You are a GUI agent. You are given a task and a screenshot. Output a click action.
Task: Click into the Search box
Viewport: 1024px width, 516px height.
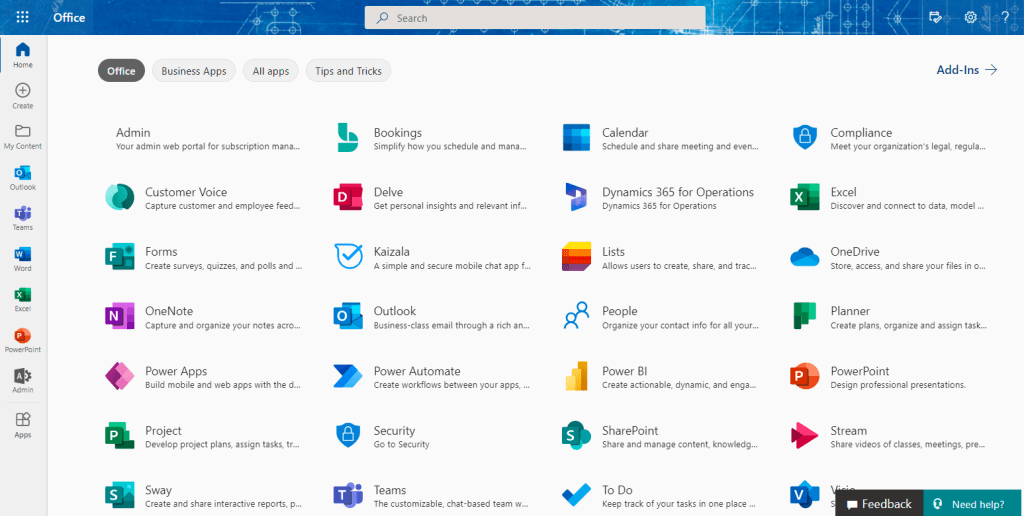tap(535, 18)
